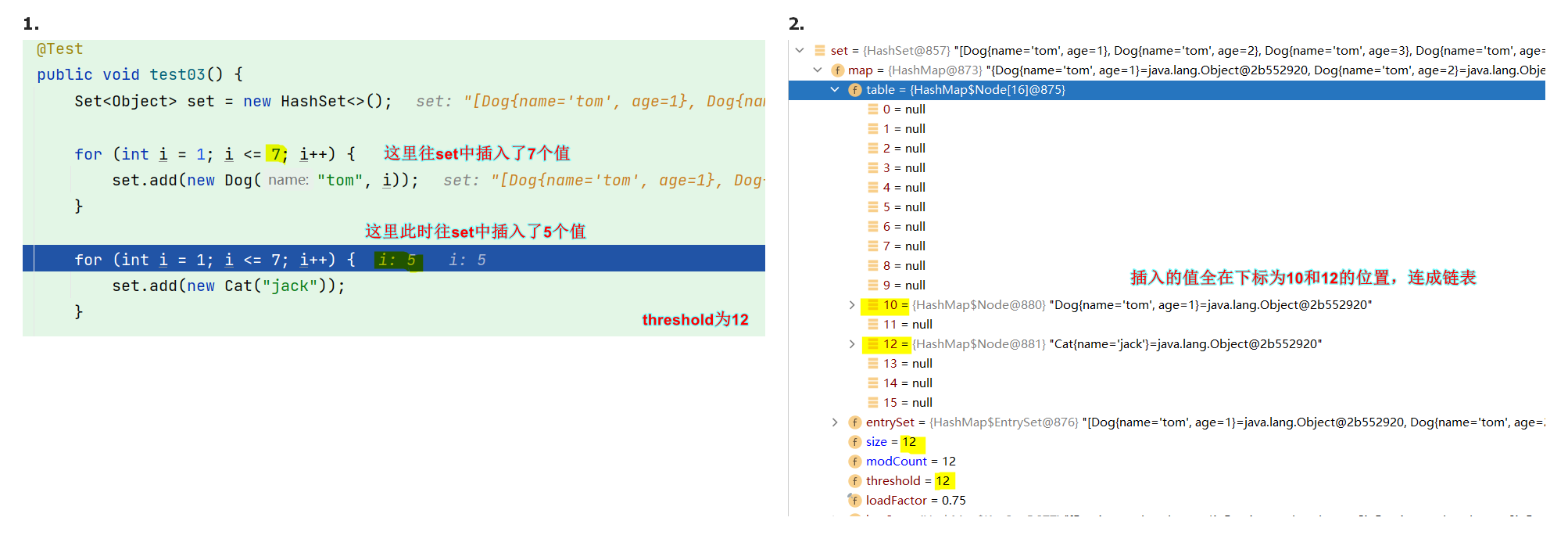Viewport: 1568px width, 539px height.
Task: Click field icon of size
Action: click(x=855, y=441)
